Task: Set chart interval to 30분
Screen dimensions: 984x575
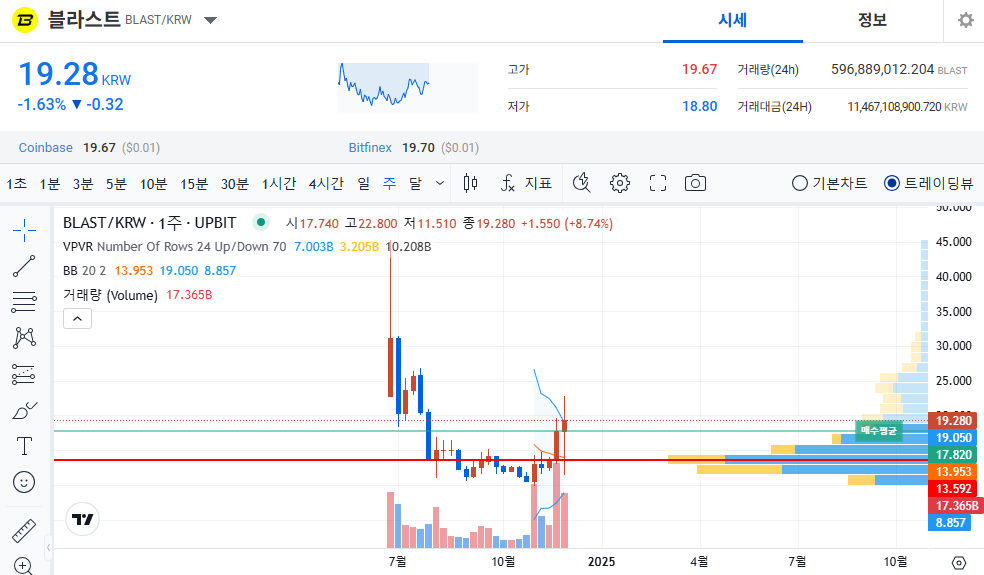Action: [x=235, y=183]
